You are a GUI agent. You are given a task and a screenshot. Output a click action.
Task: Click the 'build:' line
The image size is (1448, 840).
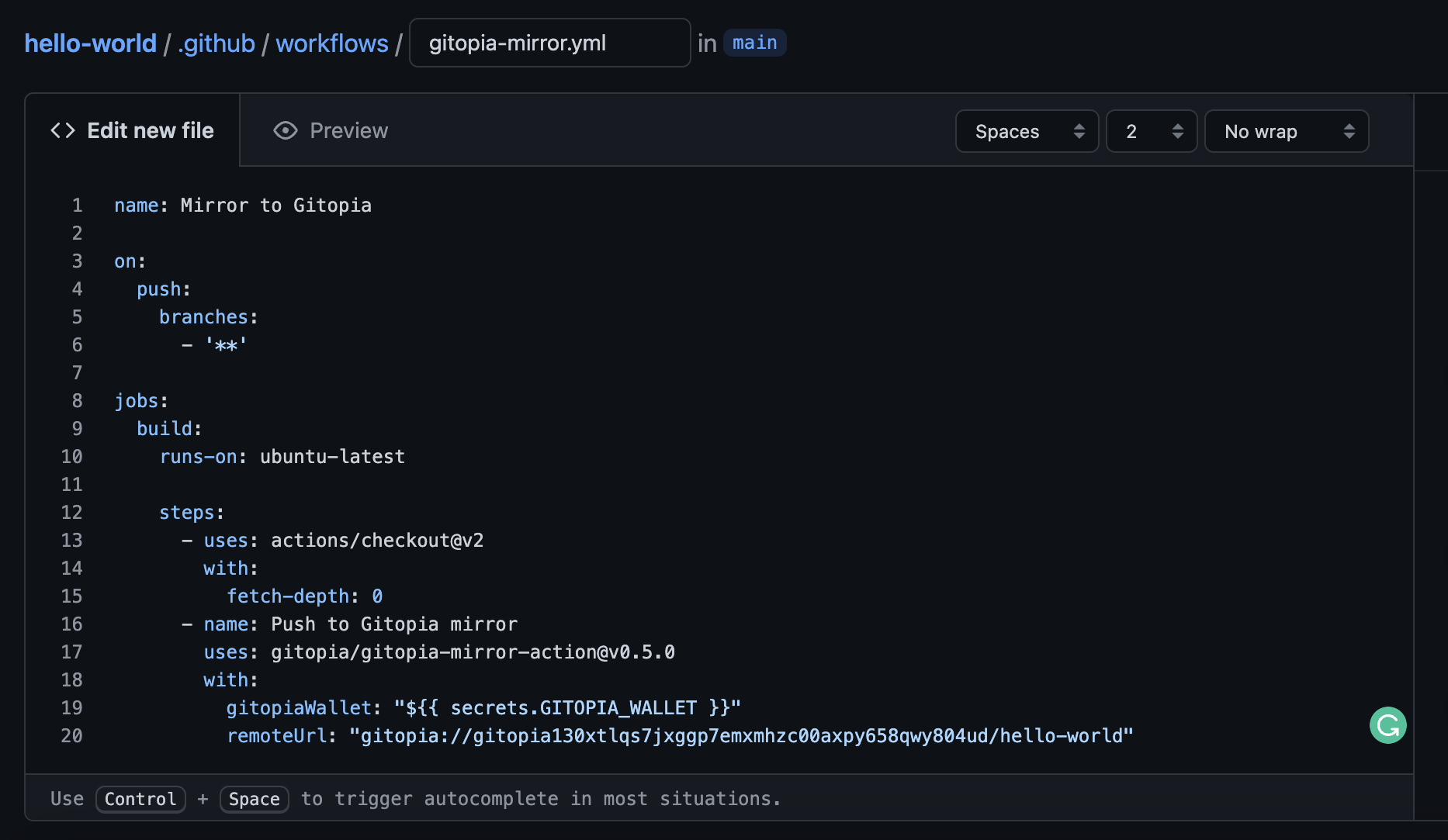(x=169, y=429)
